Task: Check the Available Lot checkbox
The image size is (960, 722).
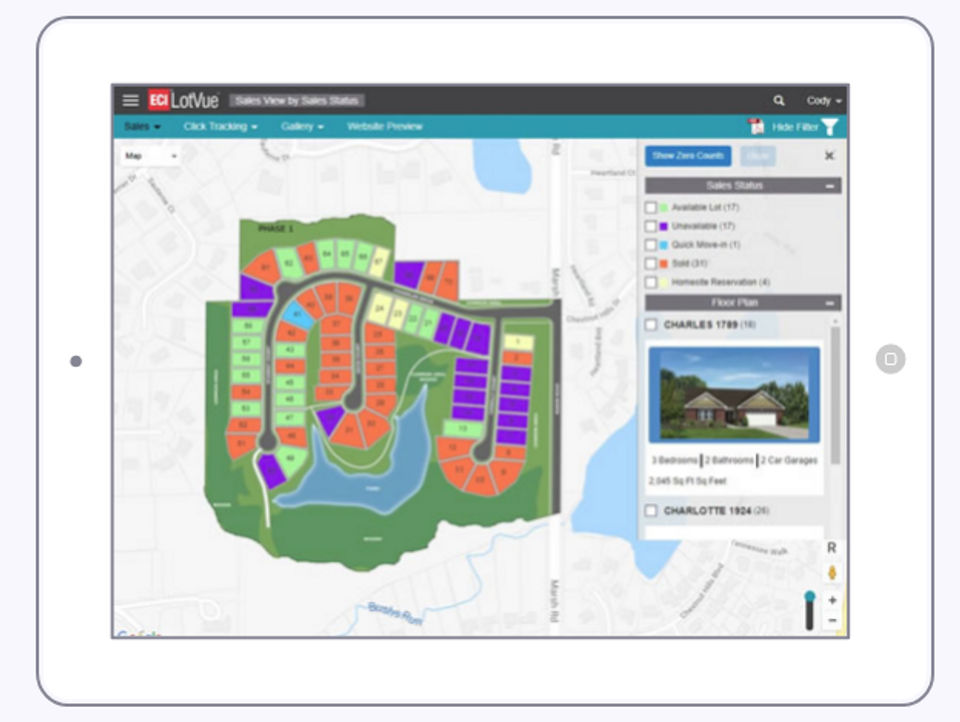Action: coord(651,208)
